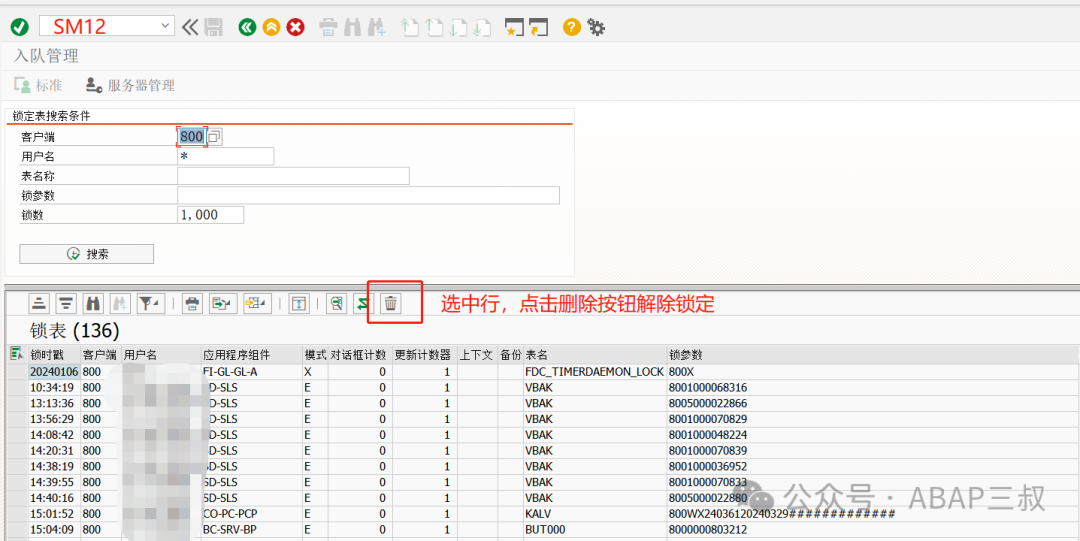Click the 锁数 input field
1080x541 pixels.
pyautogui.click(x=210, y=215)
